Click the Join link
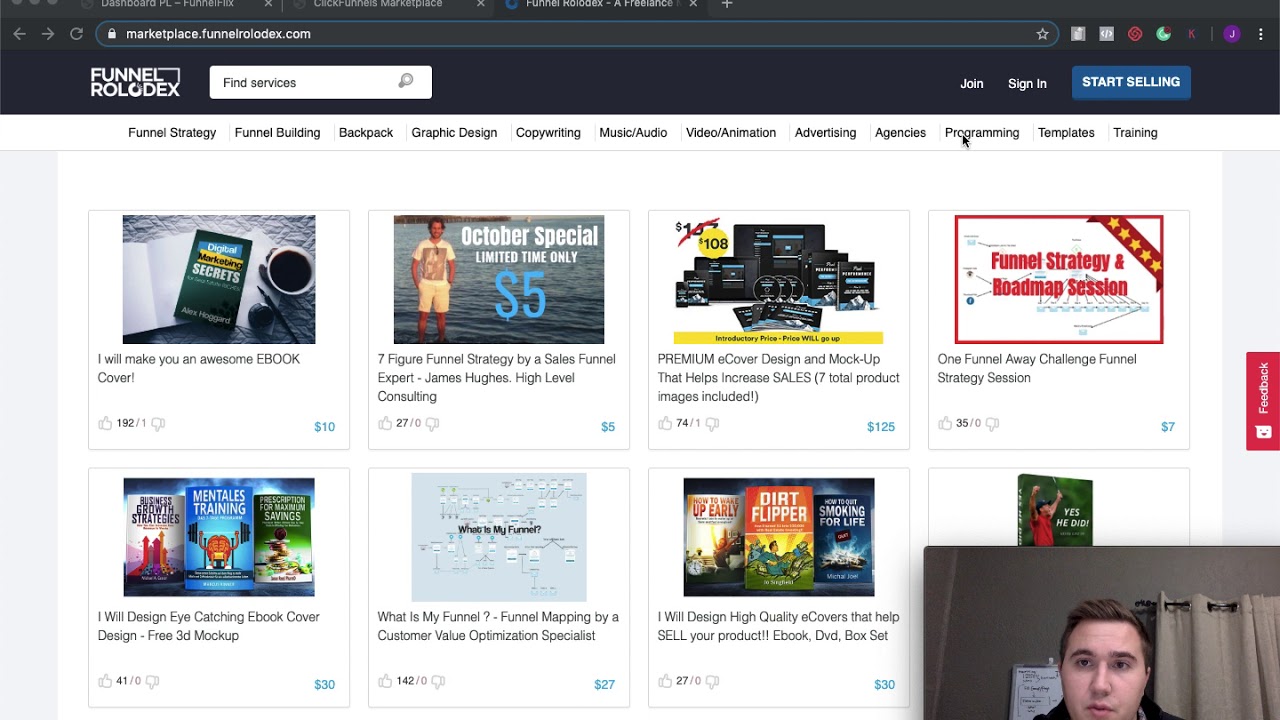The height and width of the screenshot is (720, 1280). 972,83
